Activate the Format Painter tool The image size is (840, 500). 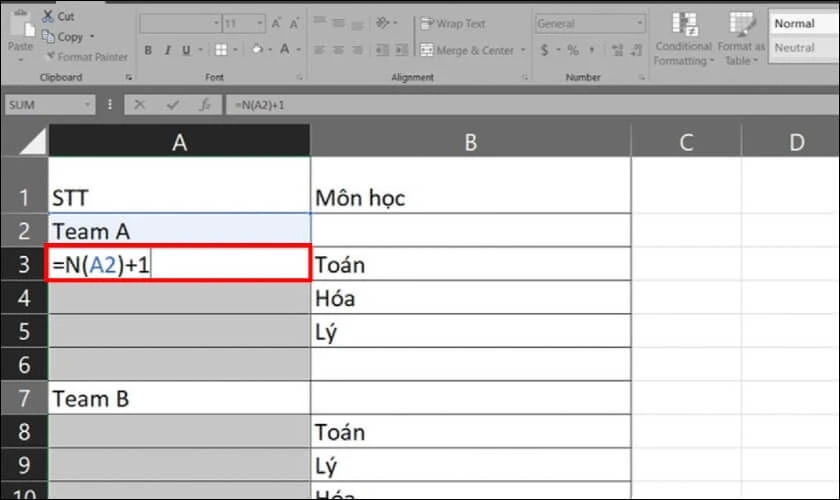(87, 56)
